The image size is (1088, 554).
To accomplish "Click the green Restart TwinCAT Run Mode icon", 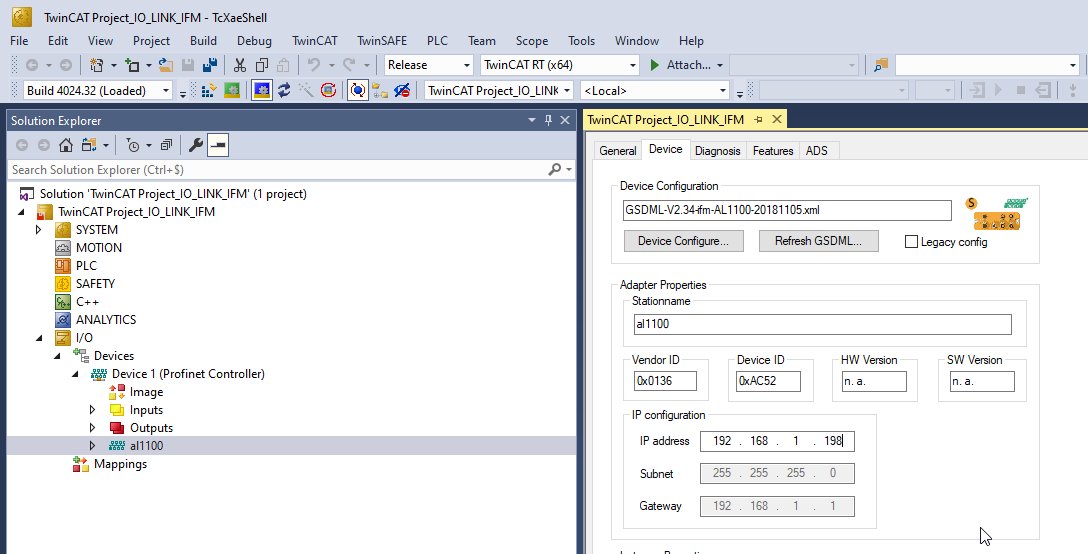I will tap(232, 90).
